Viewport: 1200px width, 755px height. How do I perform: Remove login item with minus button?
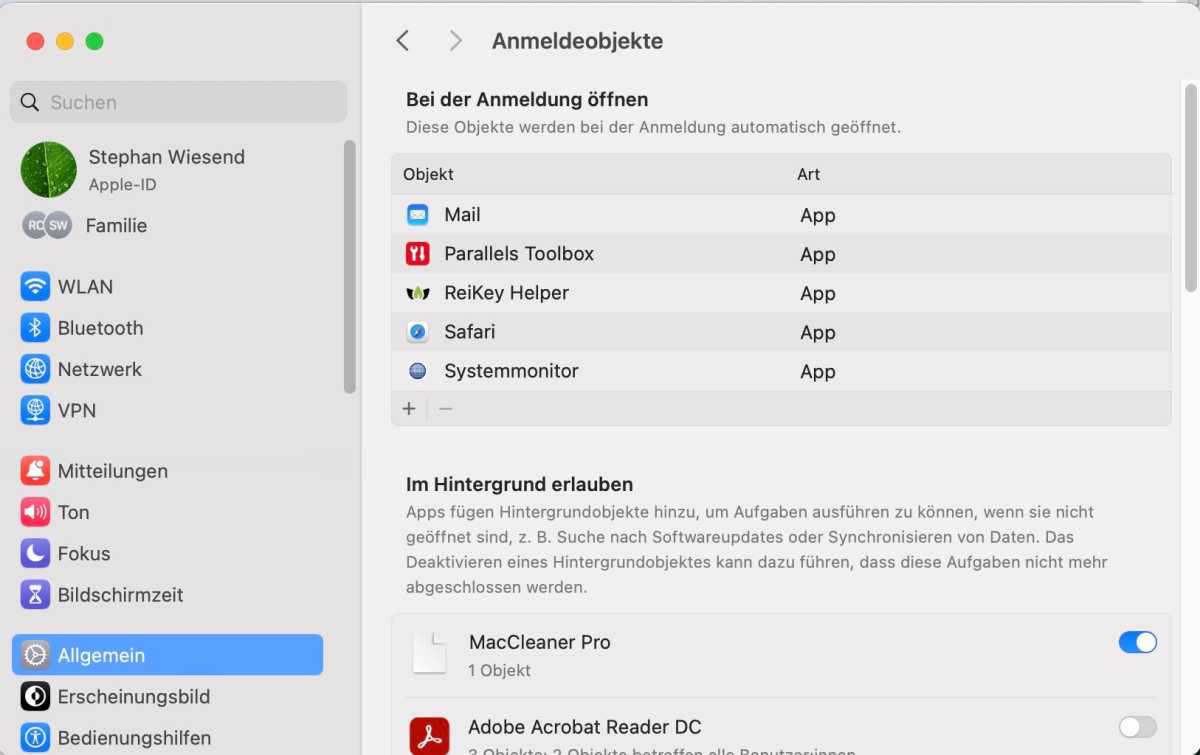coord(446,408)
